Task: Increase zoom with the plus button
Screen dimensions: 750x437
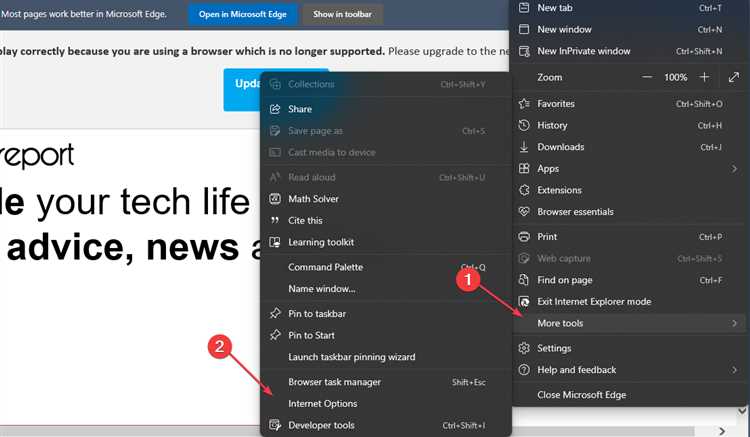Action: point(704,77)
